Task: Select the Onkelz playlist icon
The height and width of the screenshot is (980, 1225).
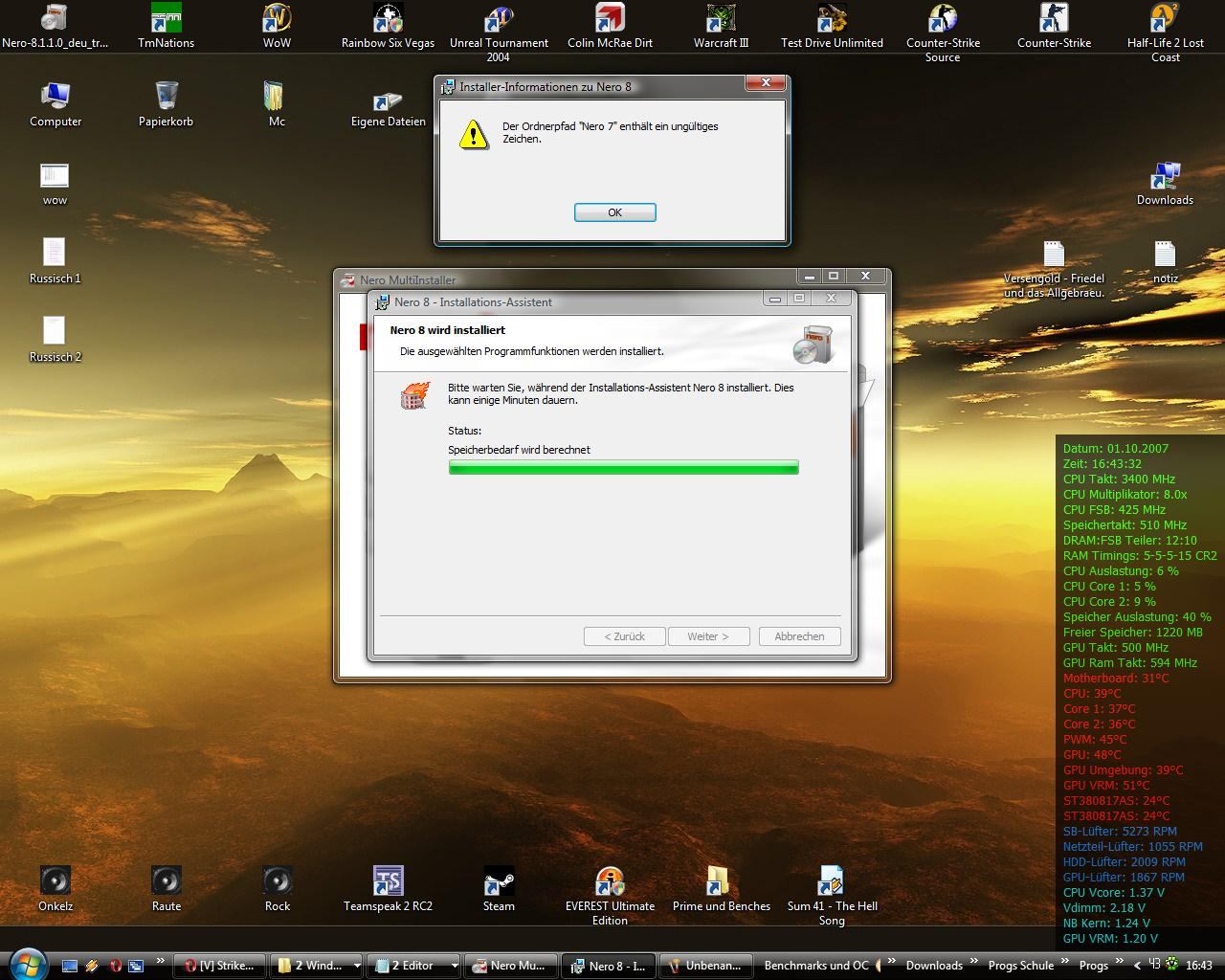Action: point(56,889)
